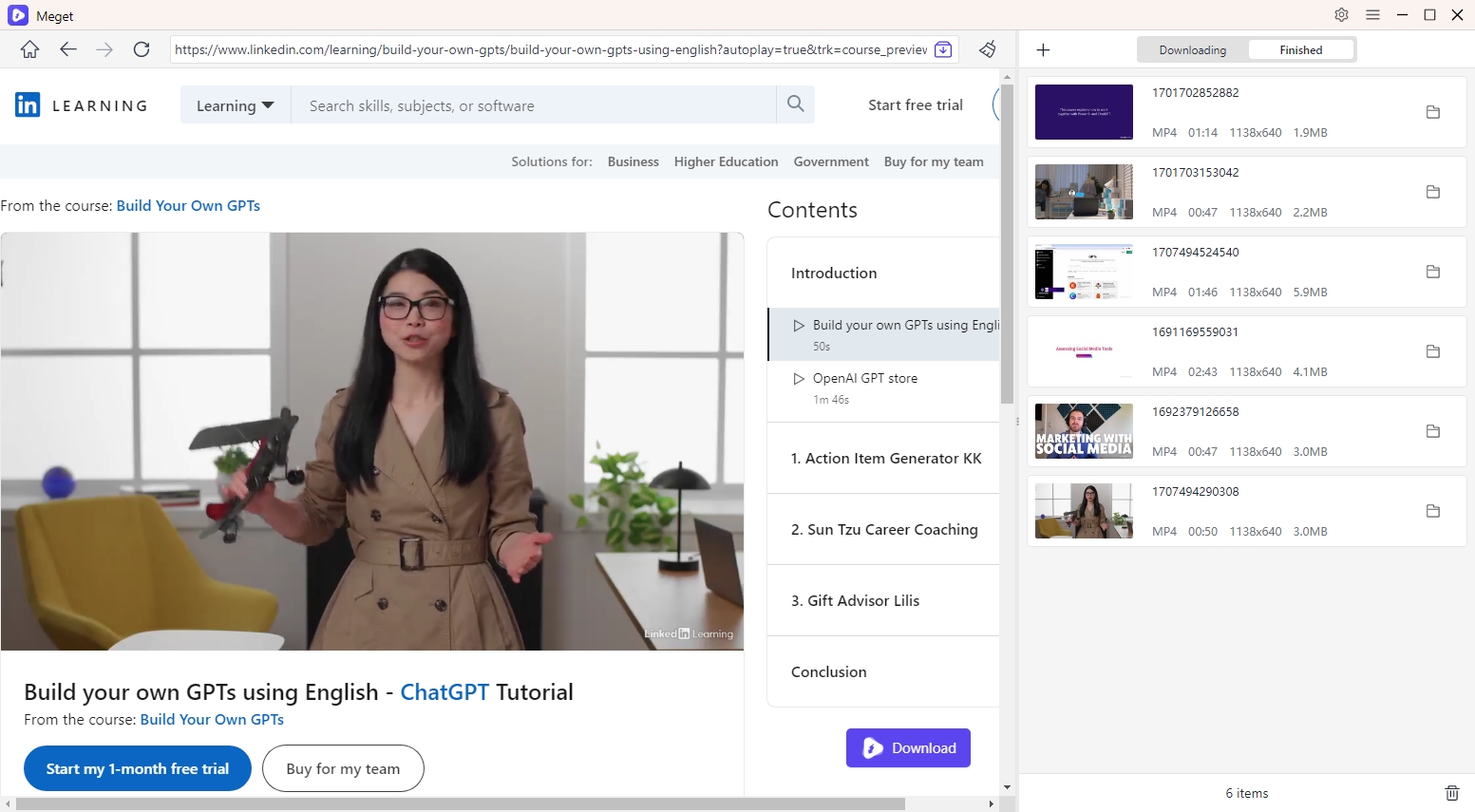Click the video player preview
This screenshot has width=1475, height=812.
[372, 442]
